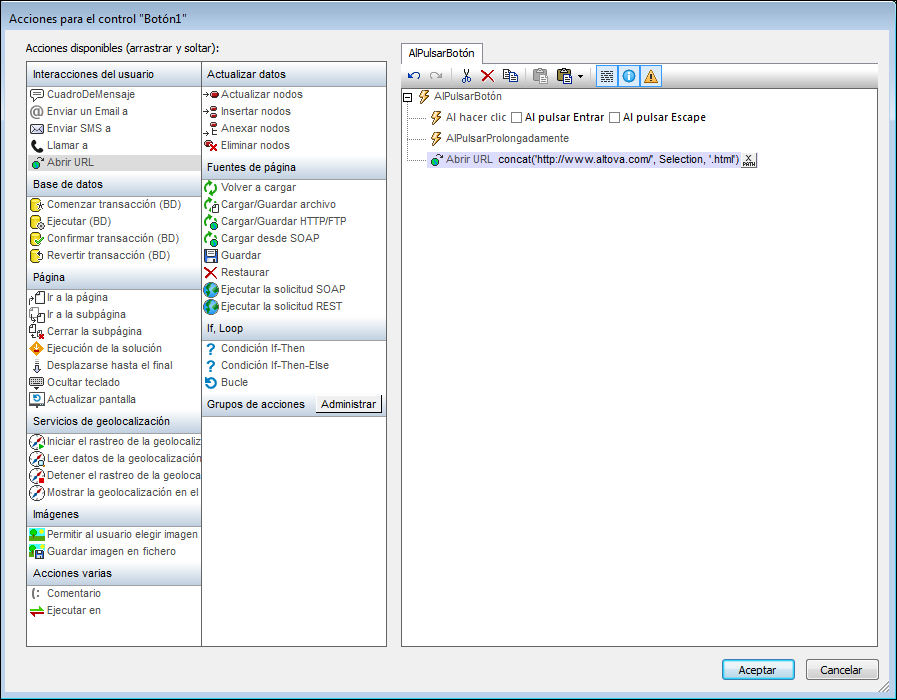Enable the Al pulsar Entrar checkbox
Viewport: 897px width, 700px height.
[x=517, y=117]
